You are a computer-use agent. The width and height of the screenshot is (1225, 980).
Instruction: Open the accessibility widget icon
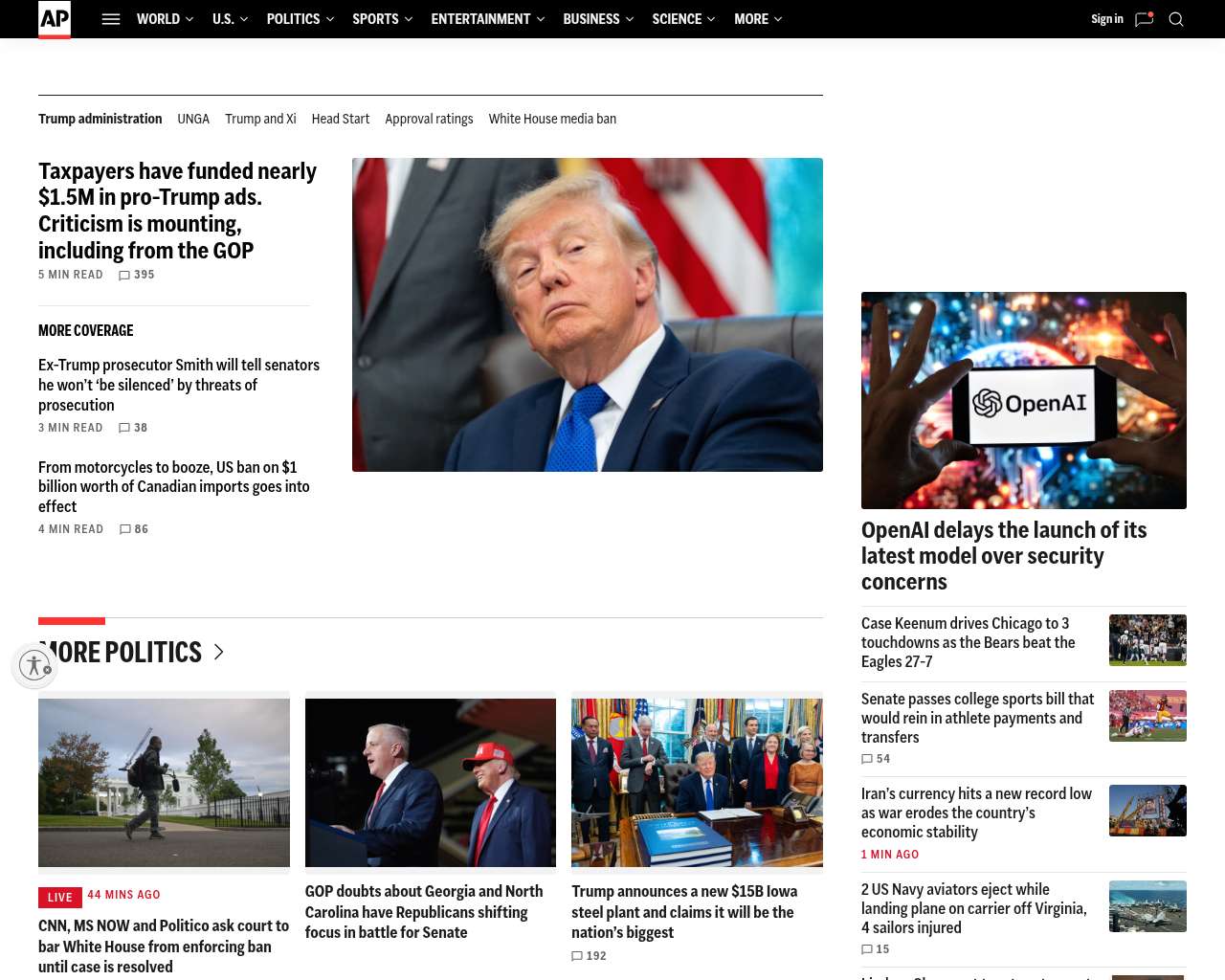coord(34,665)
